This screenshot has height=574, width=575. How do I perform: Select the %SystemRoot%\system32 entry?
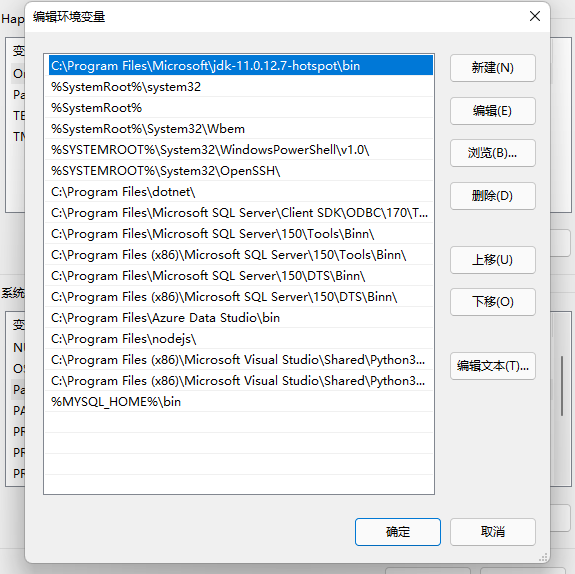(x=239, y=87)
